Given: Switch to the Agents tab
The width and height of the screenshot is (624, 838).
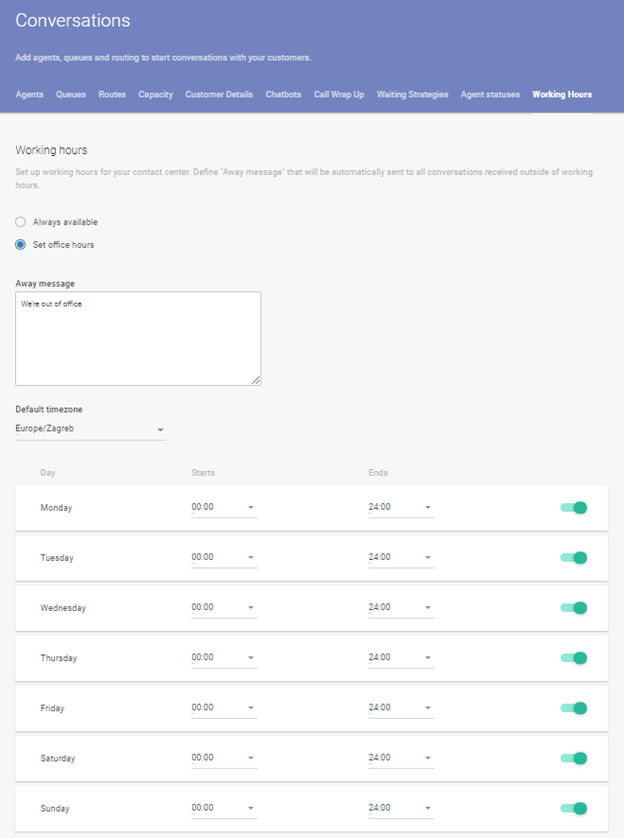Looking at the screenshot, I should click(x=29, y=95).
